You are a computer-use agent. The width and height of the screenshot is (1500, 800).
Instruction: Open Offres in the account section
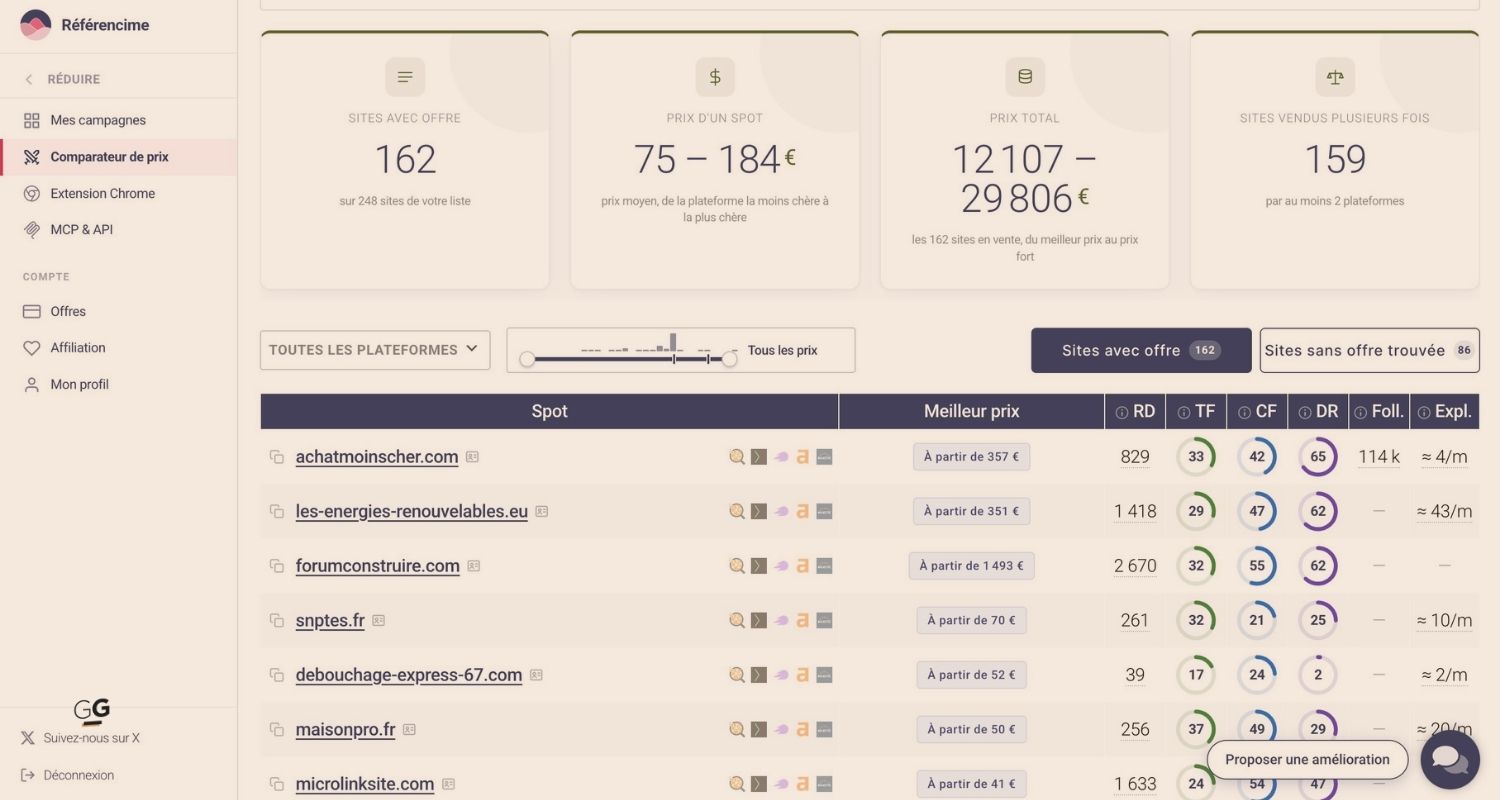118,311
